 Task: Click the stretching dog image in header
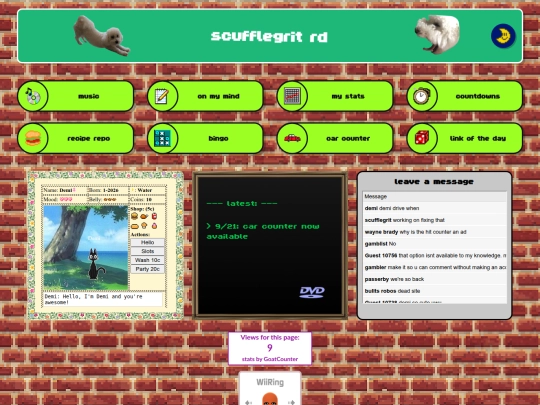[x=102, y=35]
